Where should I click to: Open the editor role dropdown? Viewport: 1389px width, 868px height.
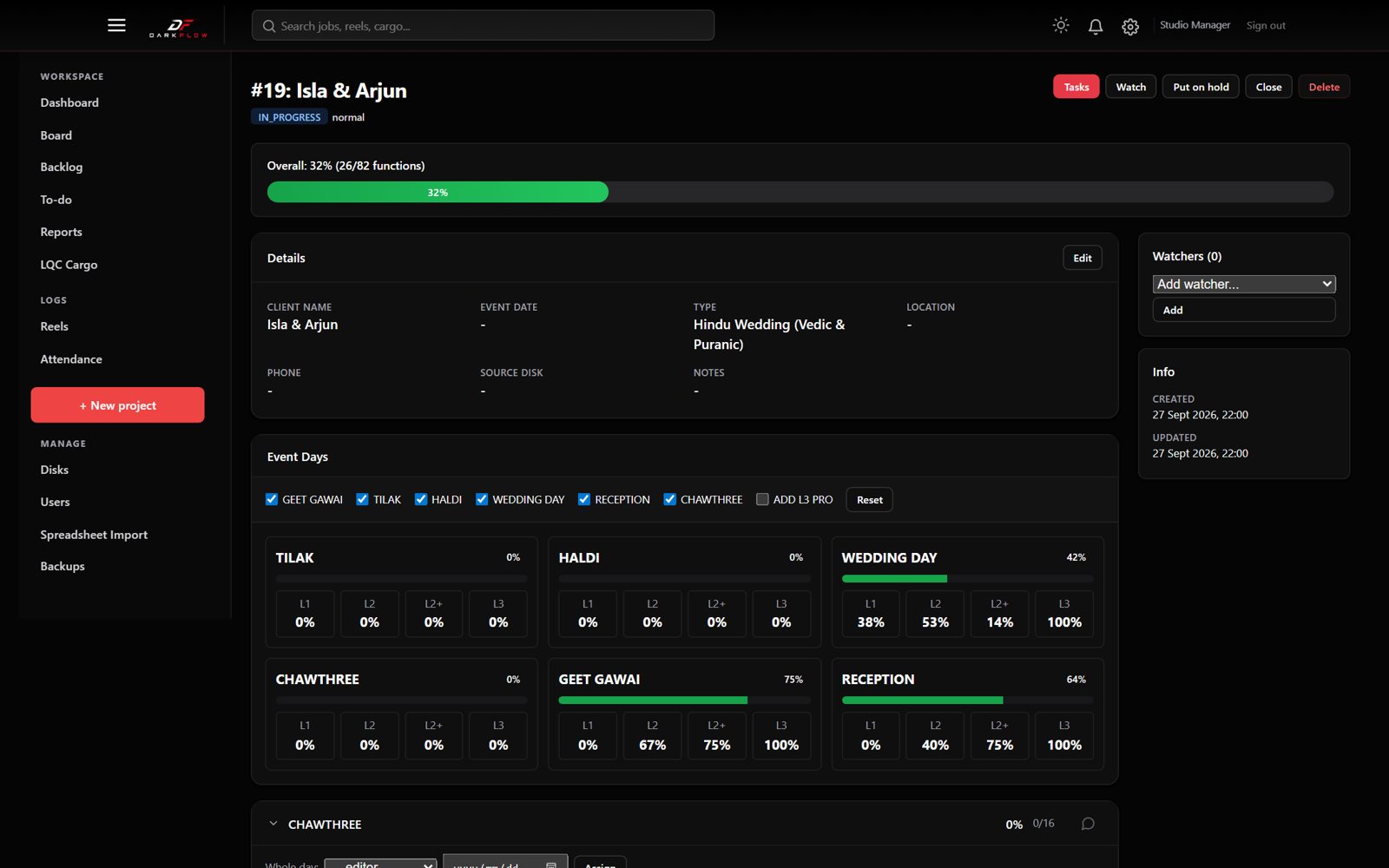[380, 863]
